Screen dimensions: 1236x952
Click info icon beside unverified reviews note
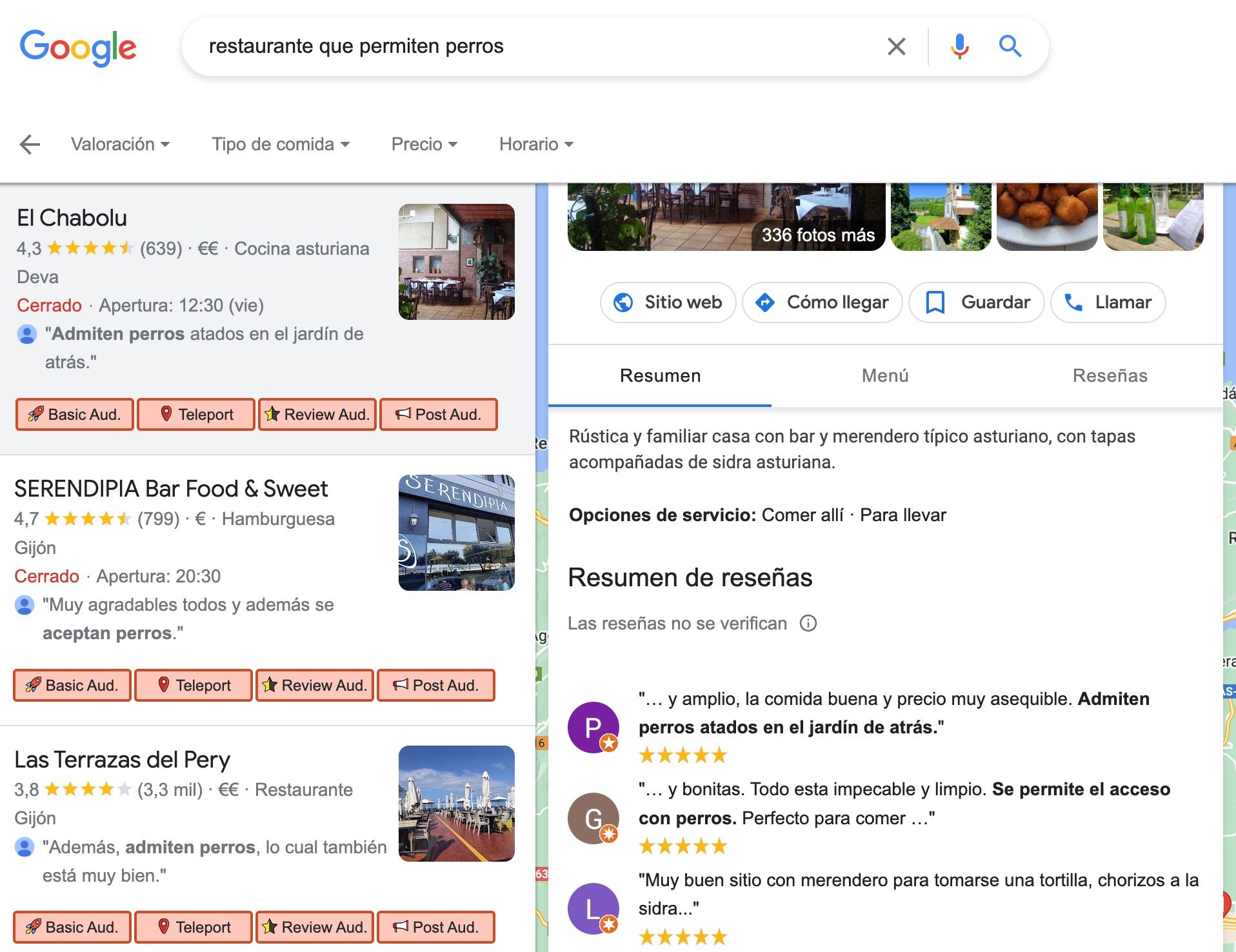pyautogui.click(x=808, y=623)
